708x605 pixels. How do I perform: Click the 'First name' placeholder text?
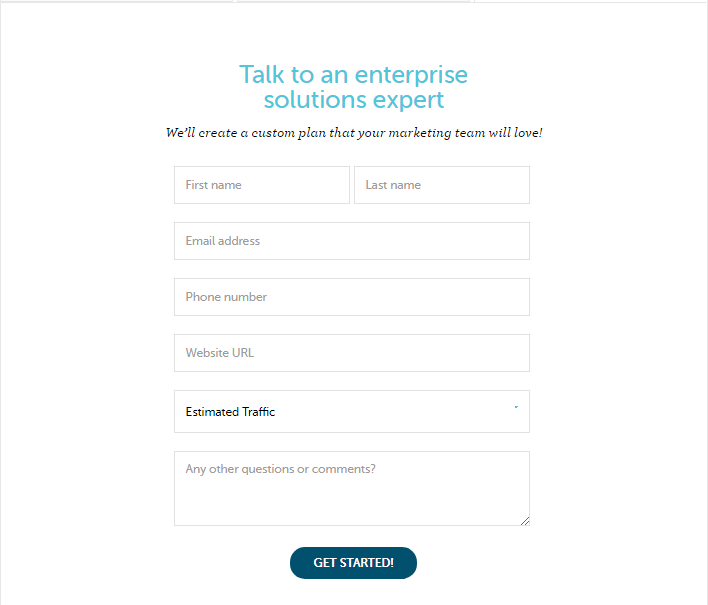(x=213, y=185)
